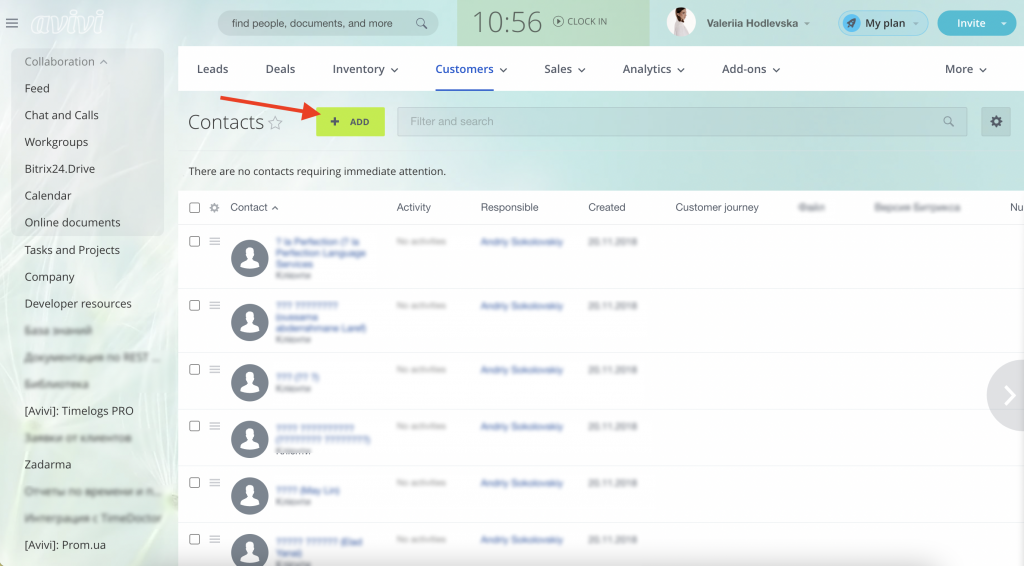
Task: Open Valeriia Hodlevska profile avatar
Action: 680,22
